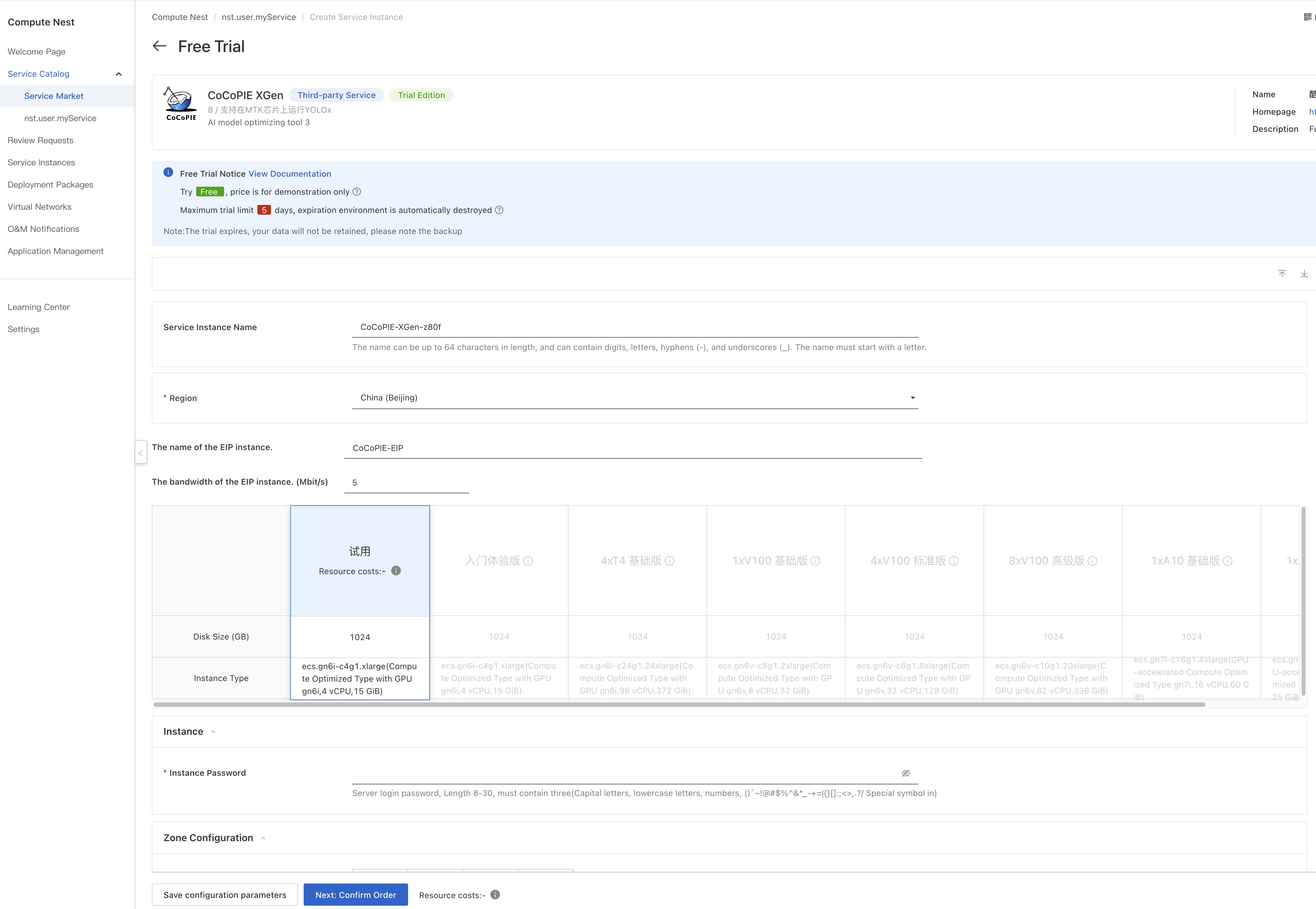The width and height of the screenshot is (1316, 909).
Task: Click the Trial Edition tag
Action: [x=422, y=95]
